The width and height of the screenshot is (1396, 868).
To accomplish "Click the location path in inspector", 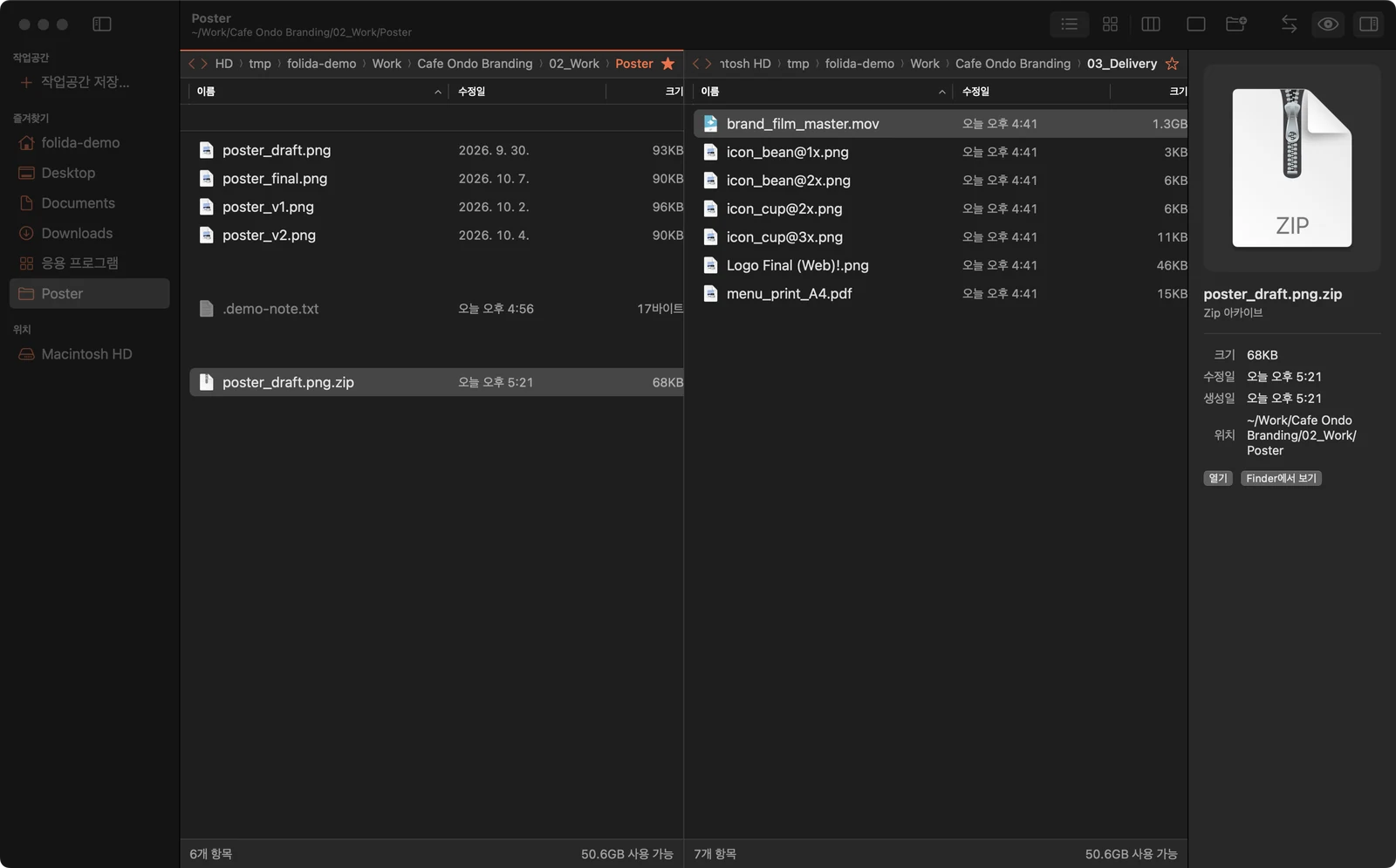I will 1301,435.
